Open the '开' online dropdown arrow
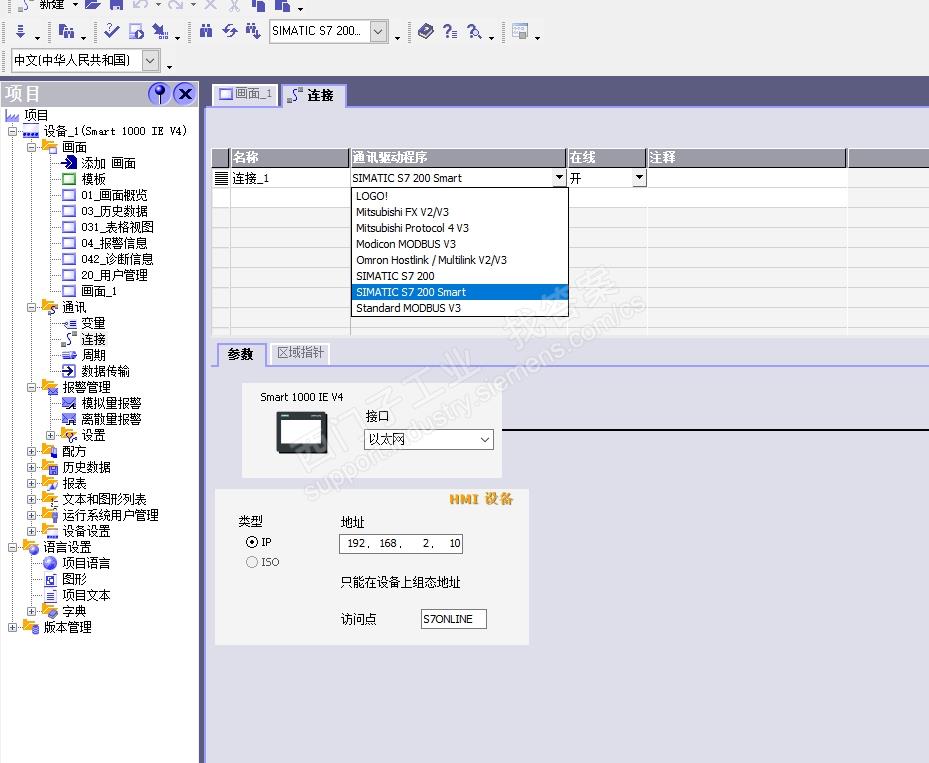Image resolution: width=929 pixels, height=763 pixels. click(x=639, y=178)
